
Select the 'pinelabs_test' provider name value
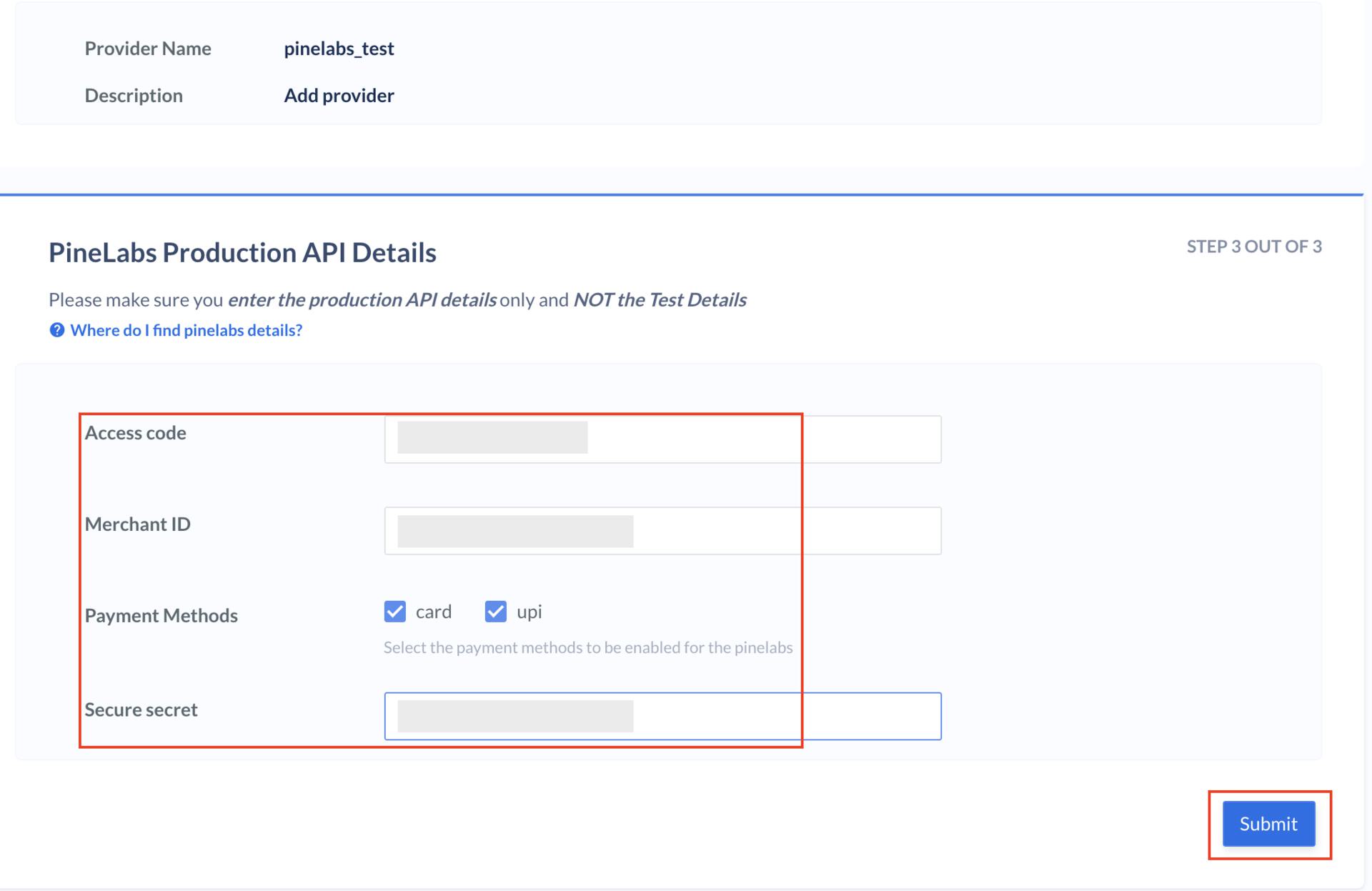[339, 49]
